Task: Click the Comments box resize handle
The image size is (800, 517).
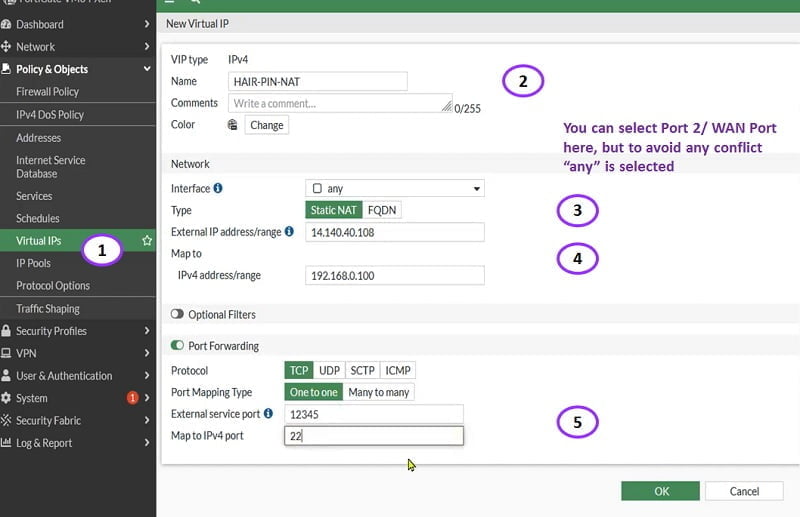Action: click(x=446, y=107)
